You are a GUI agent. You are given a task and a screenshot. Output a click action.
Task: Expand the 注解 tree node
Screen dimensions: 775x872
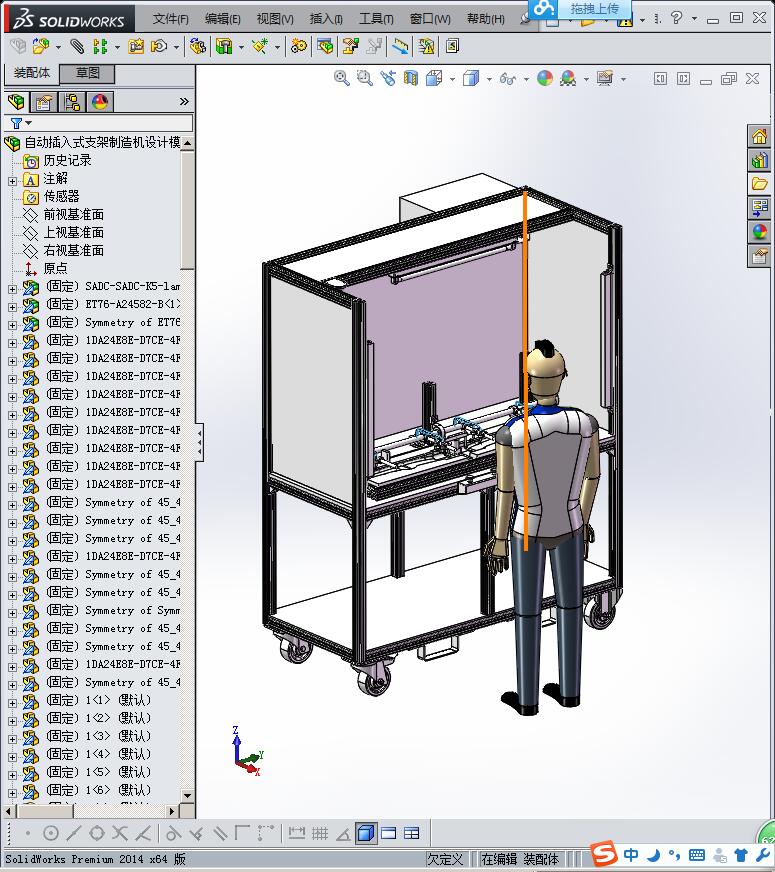click(12, 181)
